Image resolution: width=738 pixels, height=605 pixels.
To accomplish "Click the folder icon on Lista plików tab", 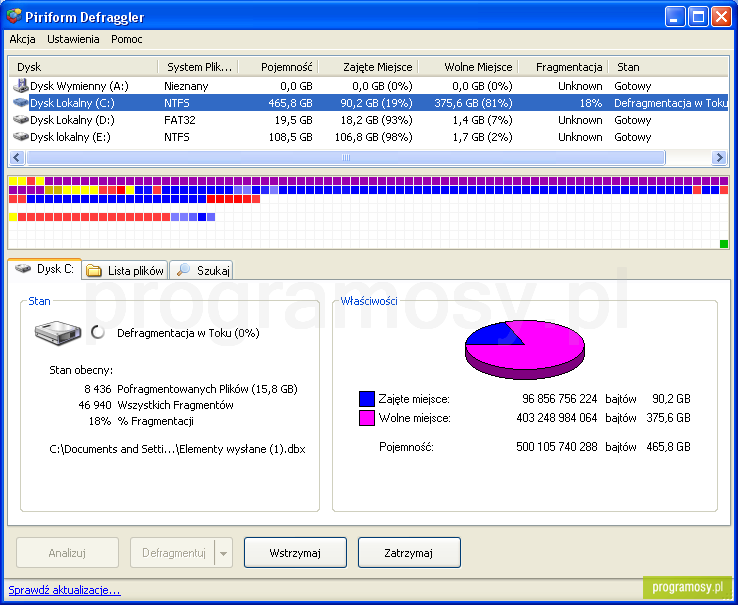I will [94, 270].
